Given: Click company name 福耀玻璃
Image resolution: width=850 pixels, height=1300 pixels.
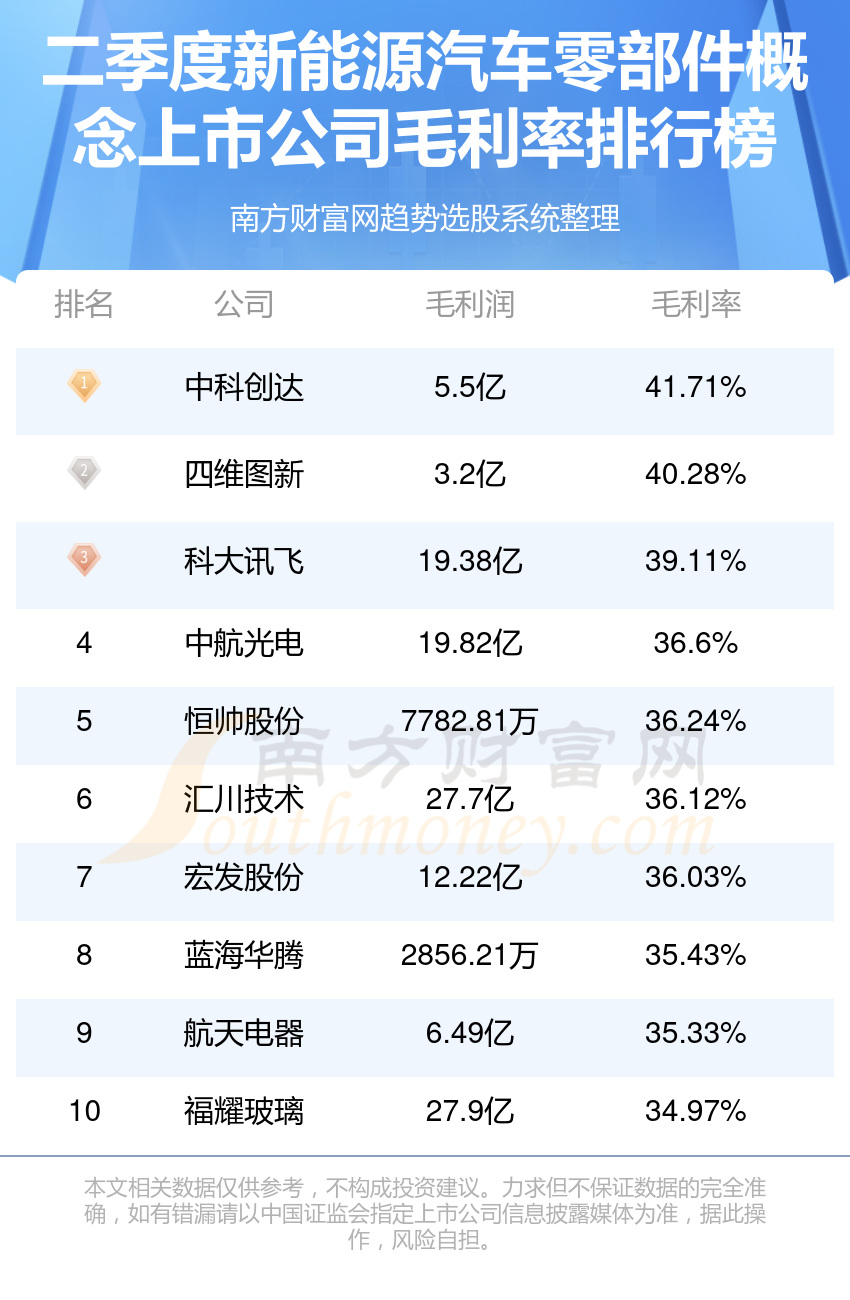Looking at the screenshot, I should point(244,1111).
